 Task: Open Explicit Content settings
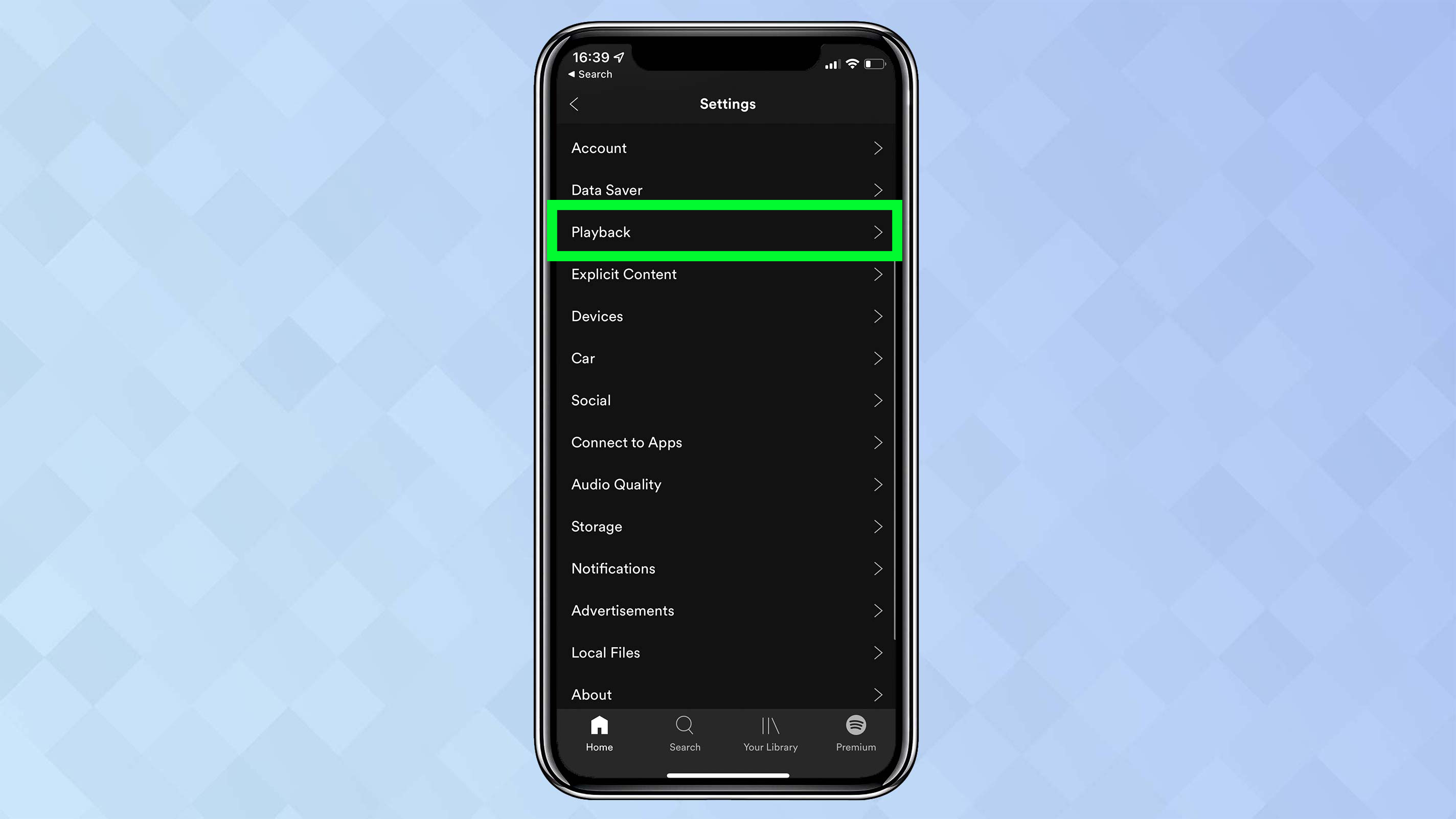[727, 274]
